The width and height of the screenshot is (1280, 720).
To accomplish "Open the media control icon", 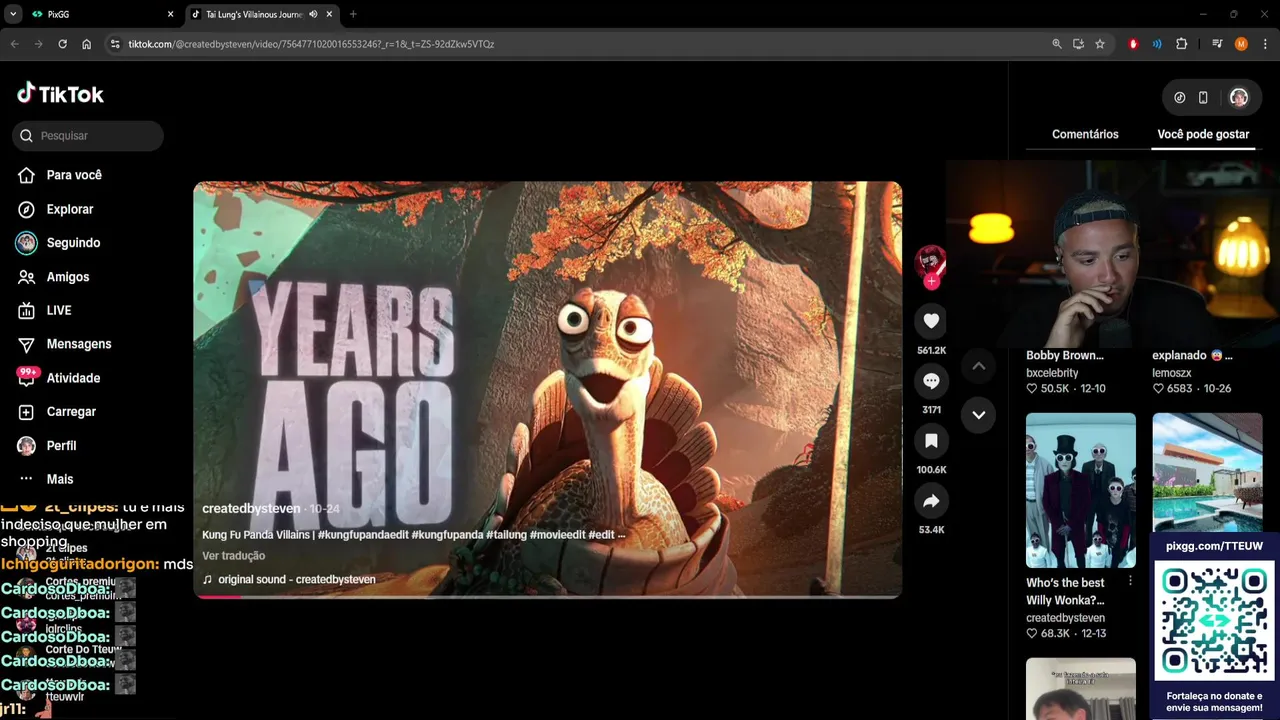I will point(1217,44).
